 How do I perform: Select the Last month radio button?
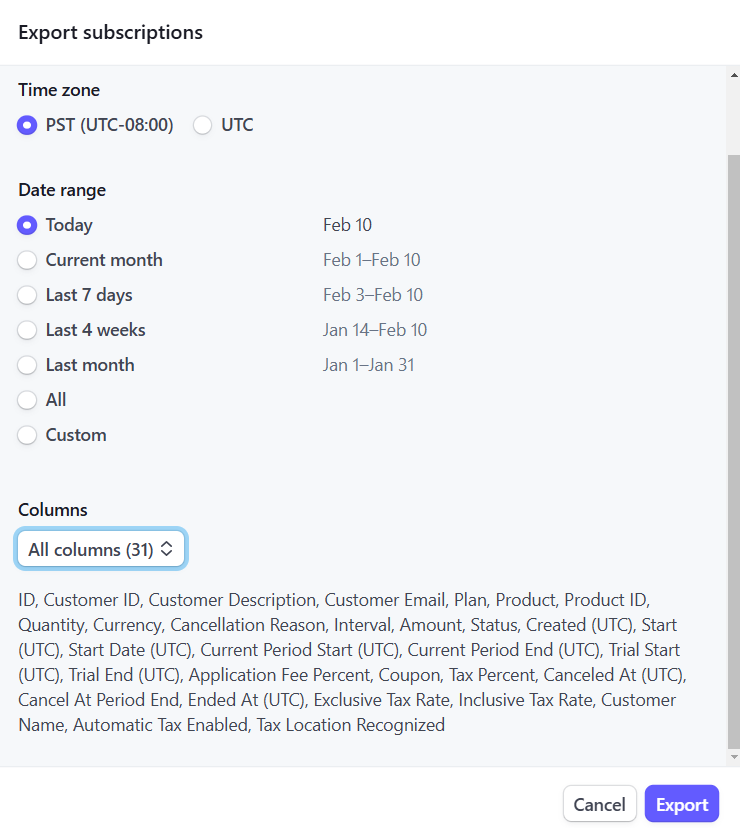(x=27, y=365)
